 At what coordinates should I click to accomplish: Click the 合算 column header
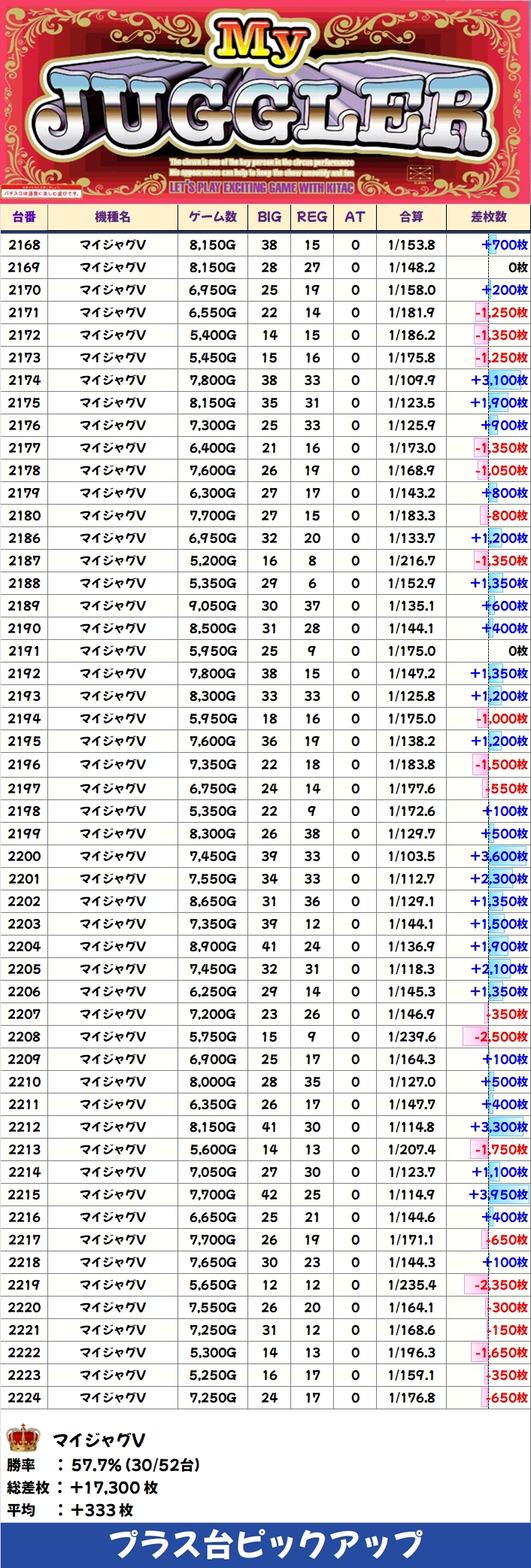click(411, 217)
